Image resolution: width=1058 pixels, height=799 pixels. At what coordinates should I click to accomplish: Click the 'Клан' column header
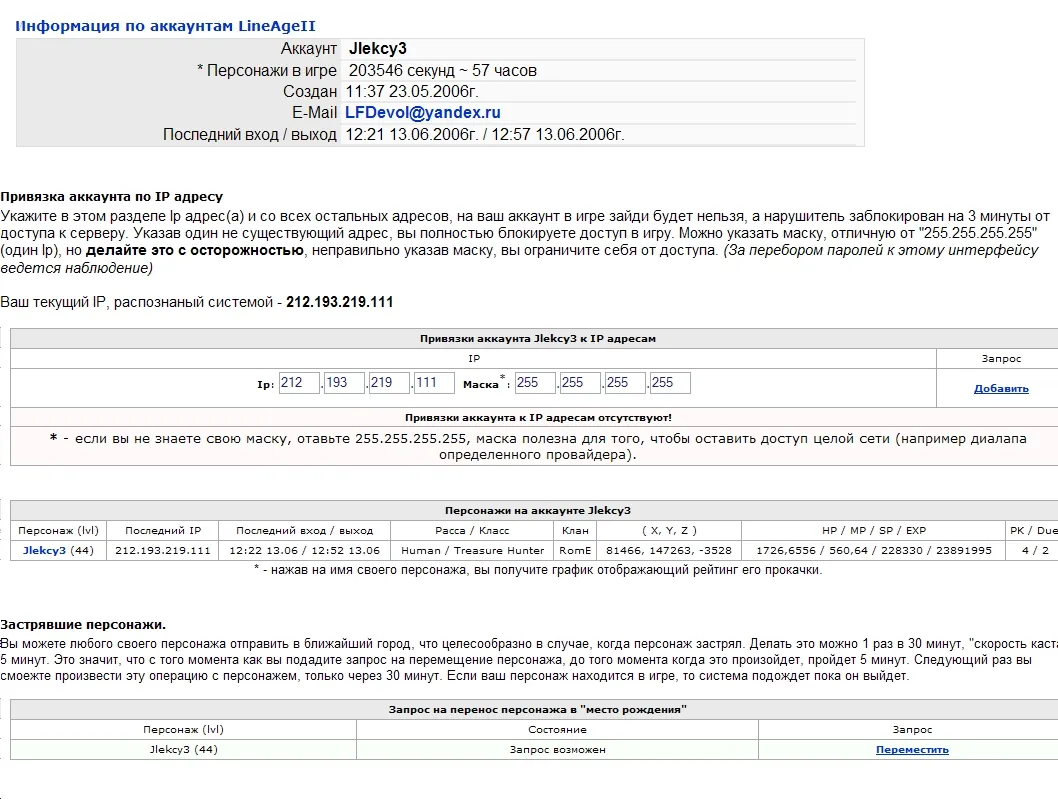tap(575, 530)
